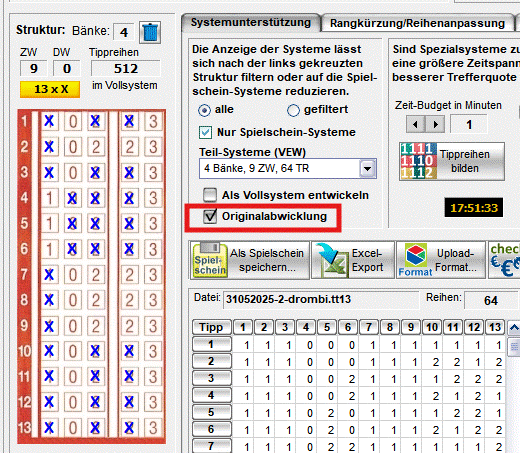The height and width of the screenshot is (453, 520).
Task: Uncheck Nur Spielschein-Systeme checkbox
Action: 205,132
